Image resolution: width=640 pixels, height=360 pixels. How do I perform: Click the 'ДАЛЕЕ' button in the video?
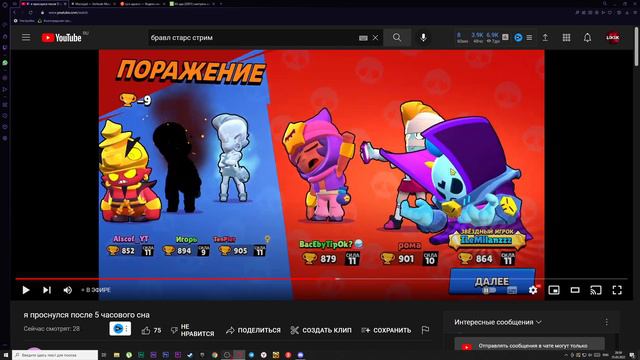[492, 281]
